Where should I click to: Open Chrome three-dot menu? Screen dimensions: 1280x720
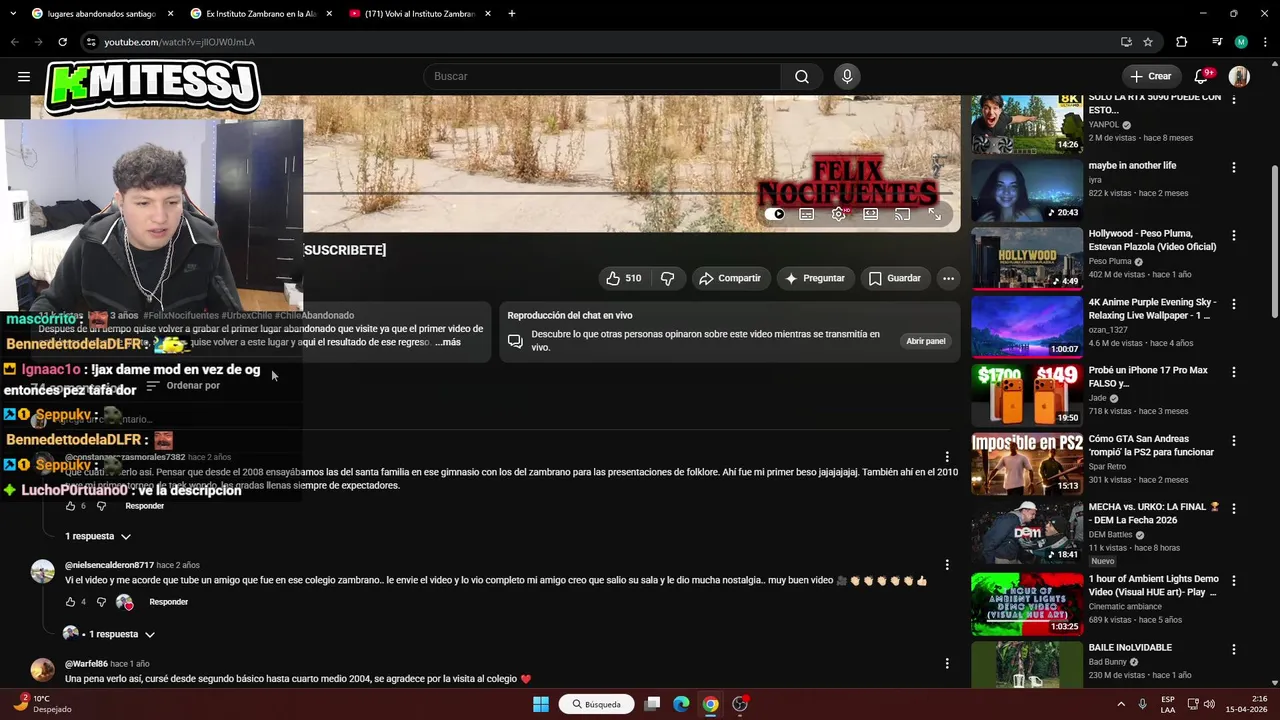[1265, 42]
